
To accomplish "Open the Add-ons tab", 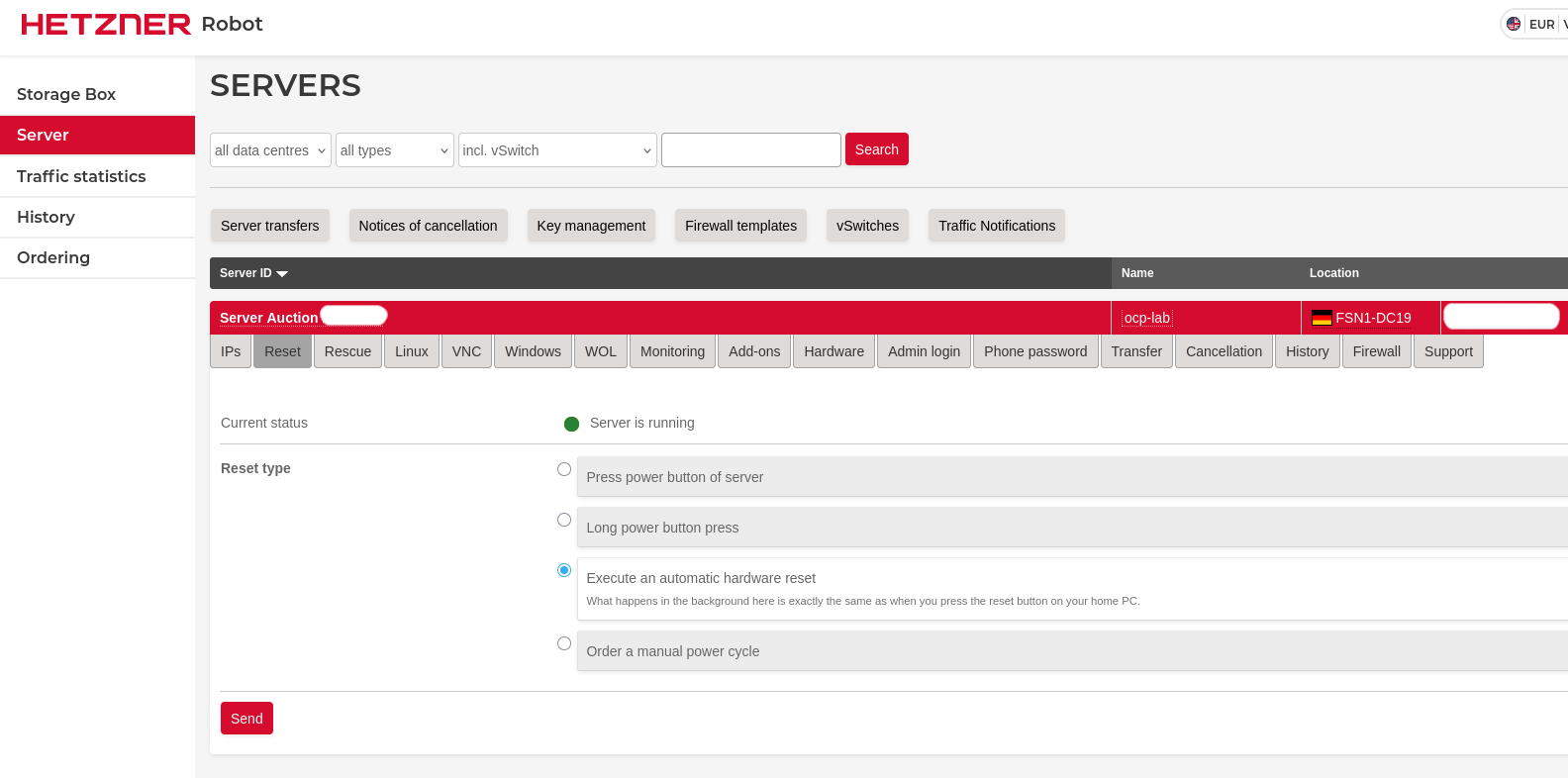I will pos(754,351).
